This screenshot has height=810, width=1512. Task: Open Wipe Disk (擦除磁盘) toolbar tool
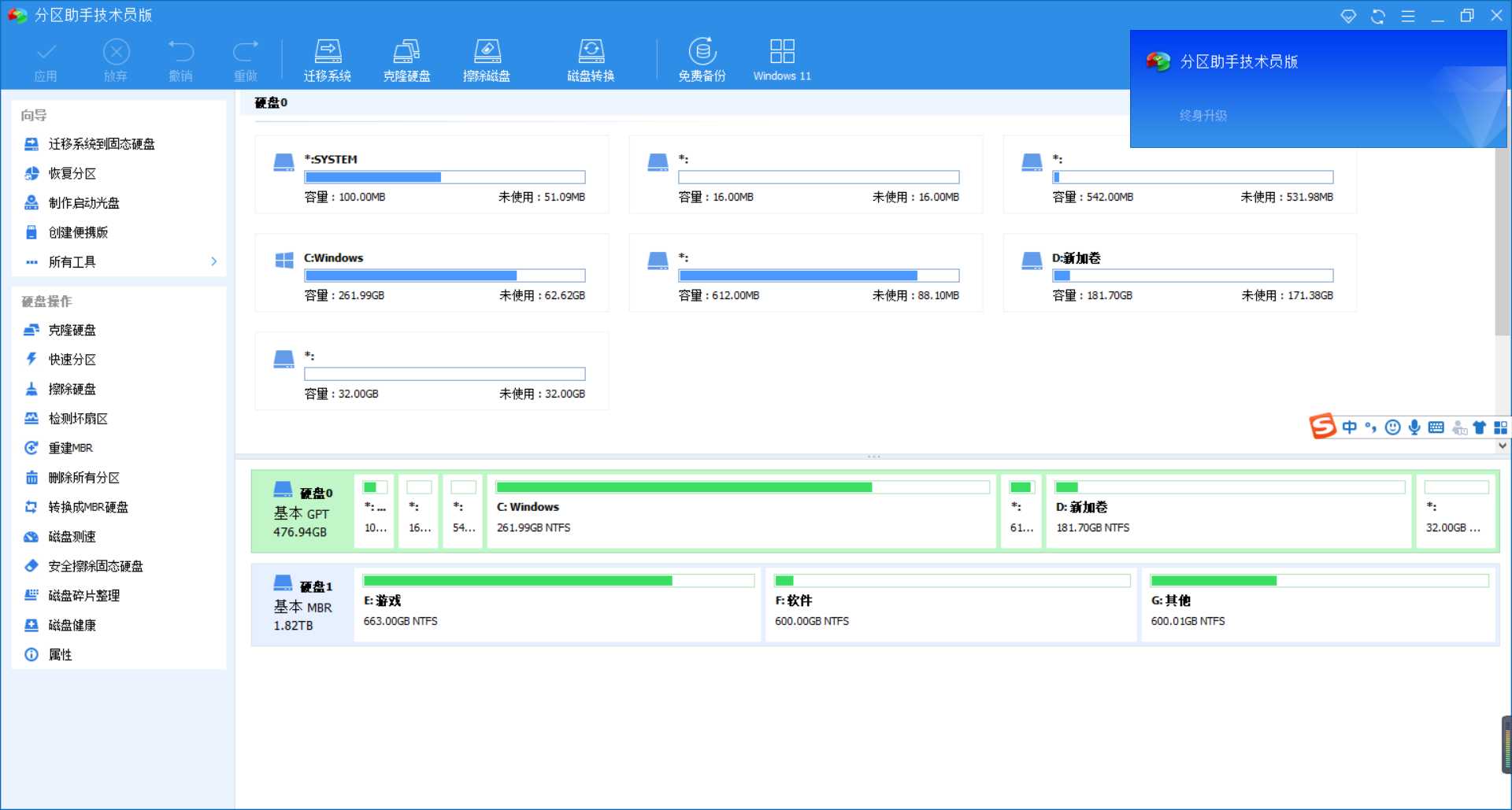pos(487,60)
